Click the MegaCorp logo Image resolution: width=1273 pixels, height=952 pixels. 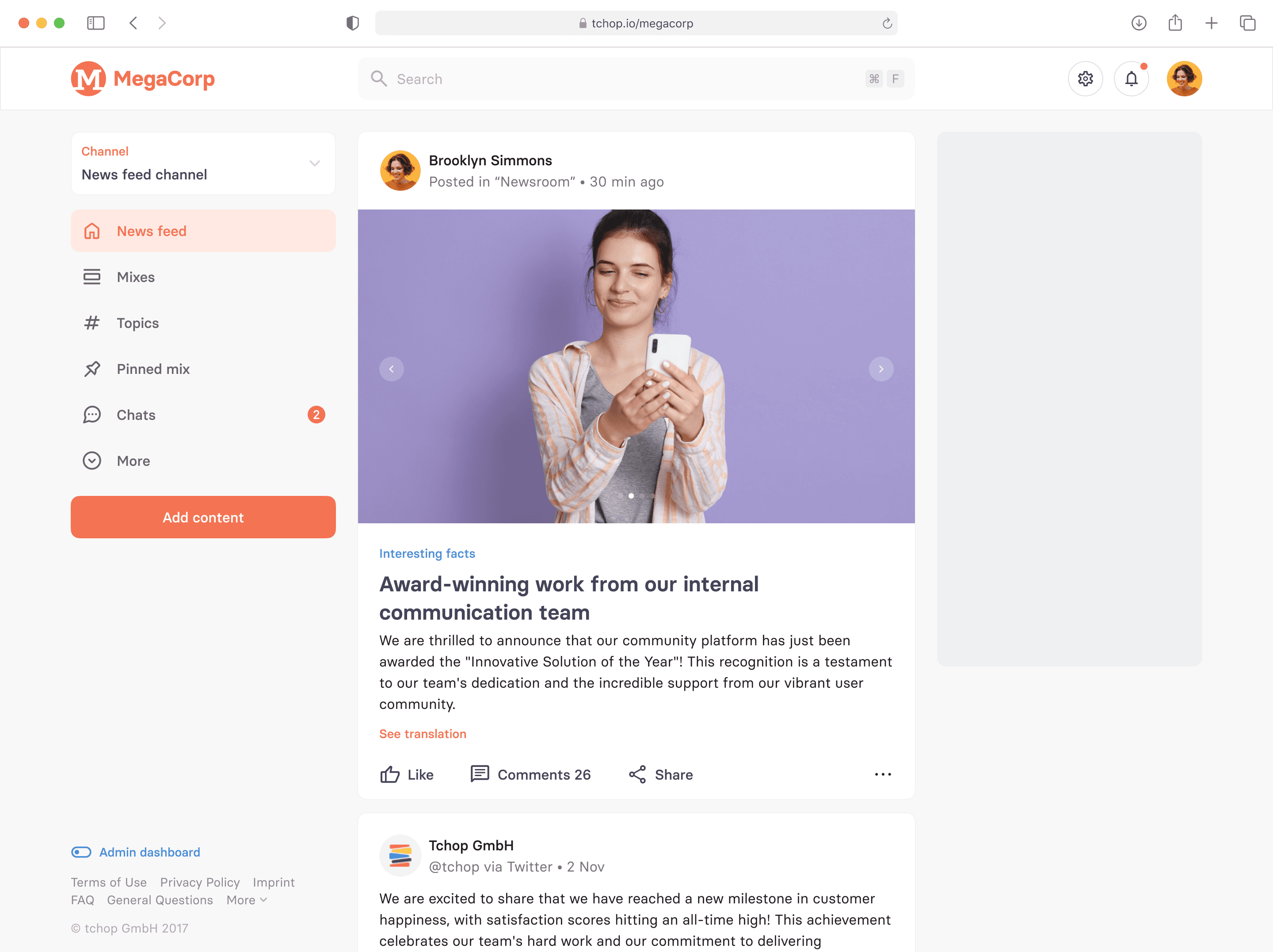(x=143, y=78)
